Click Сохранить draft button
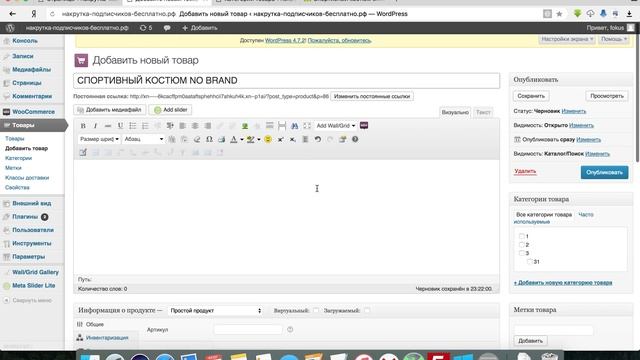640x360 pixels. (531, 96)
